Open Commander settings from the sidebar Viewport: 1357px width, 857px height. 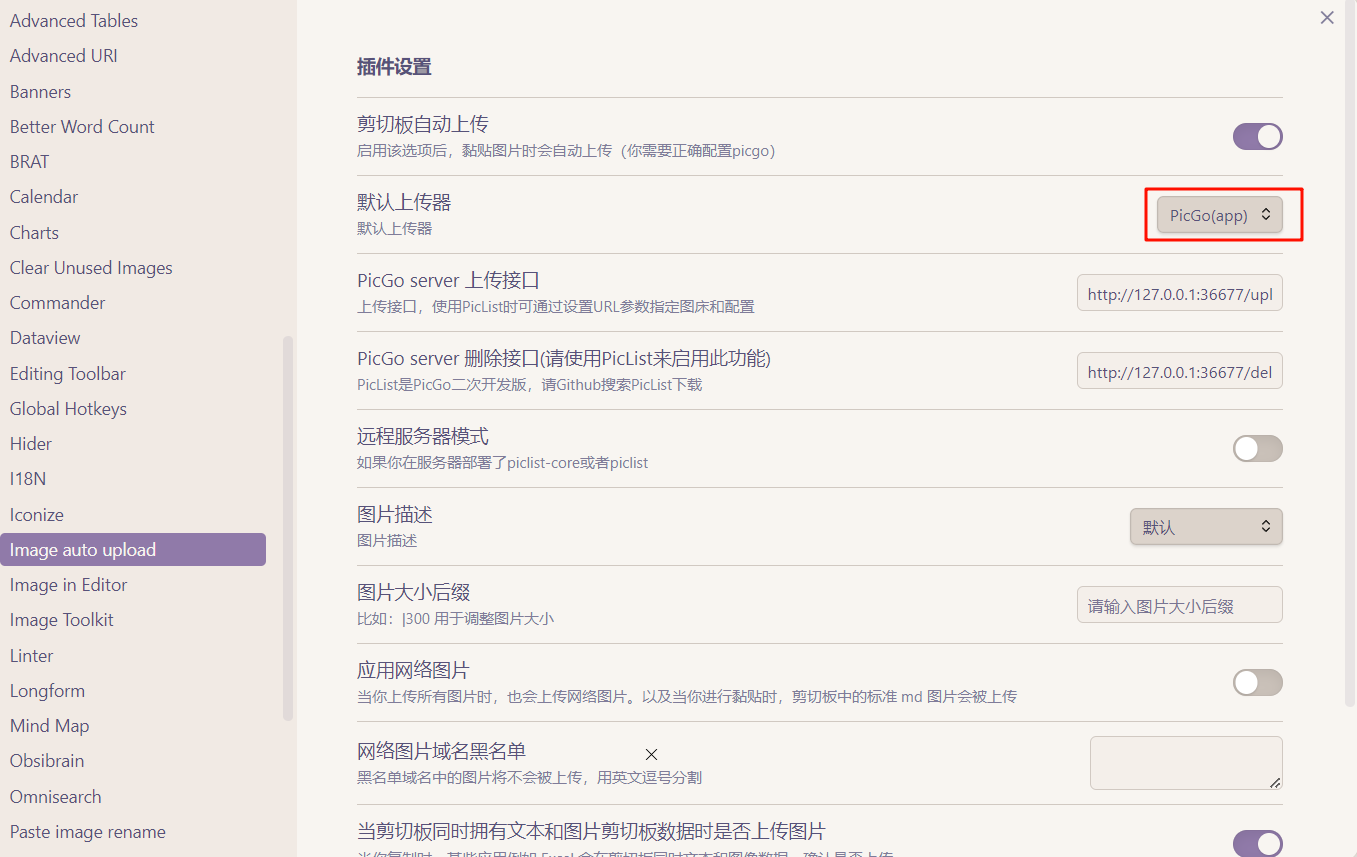[x=57, y=303]
